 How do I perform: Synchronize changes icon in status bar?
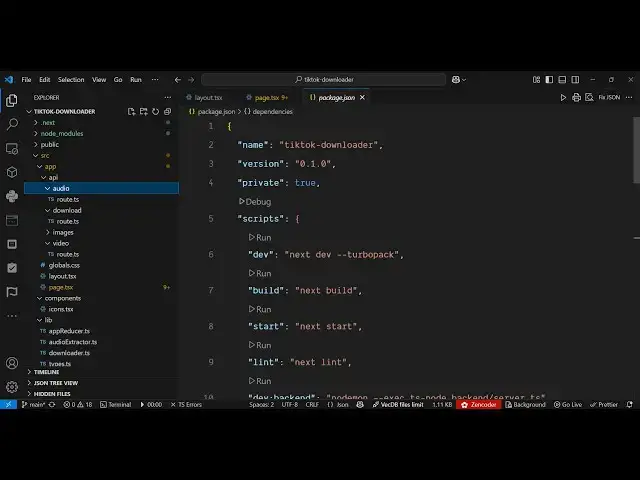click(52, 404)
